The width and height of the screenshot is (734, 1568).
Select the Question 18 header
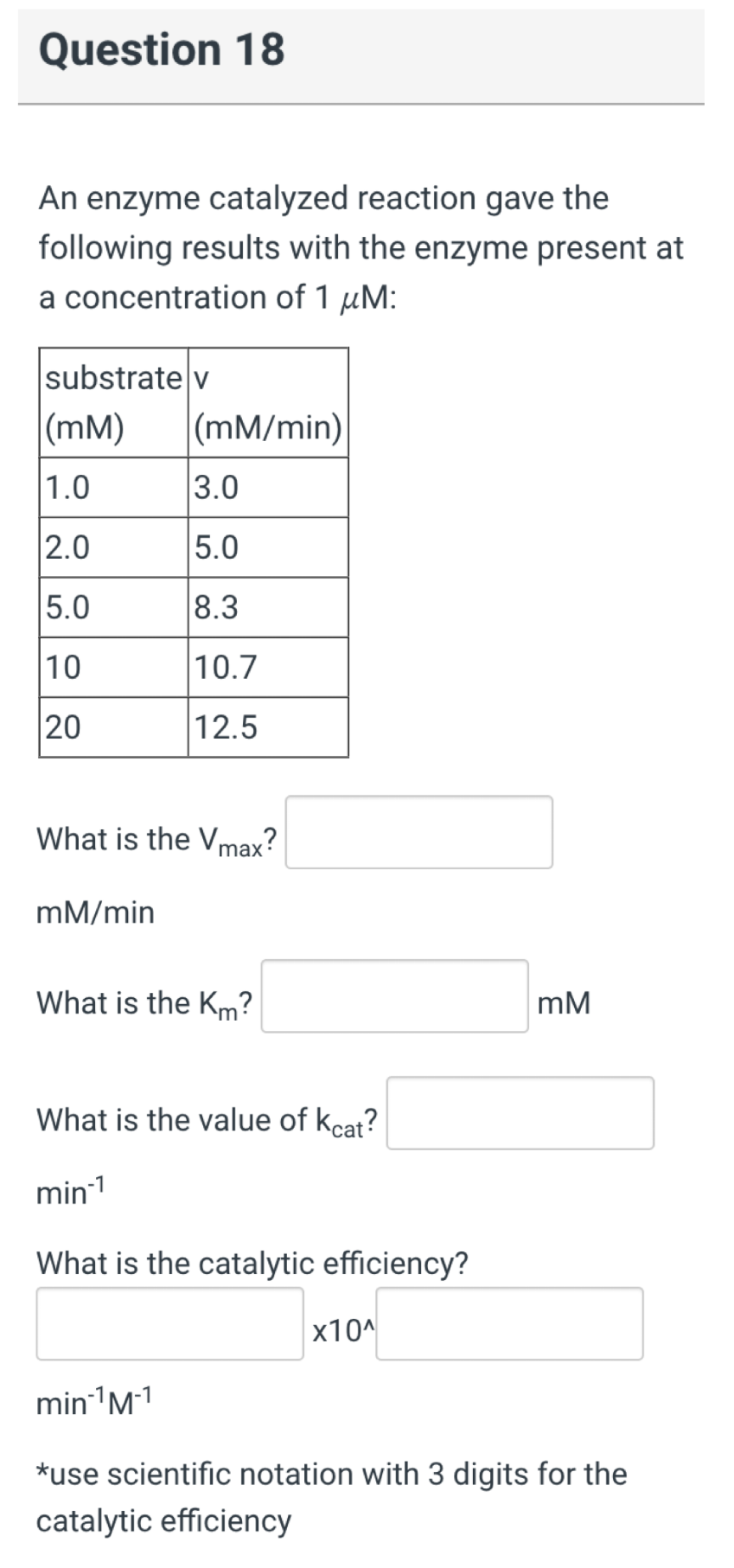click(163, 49)
